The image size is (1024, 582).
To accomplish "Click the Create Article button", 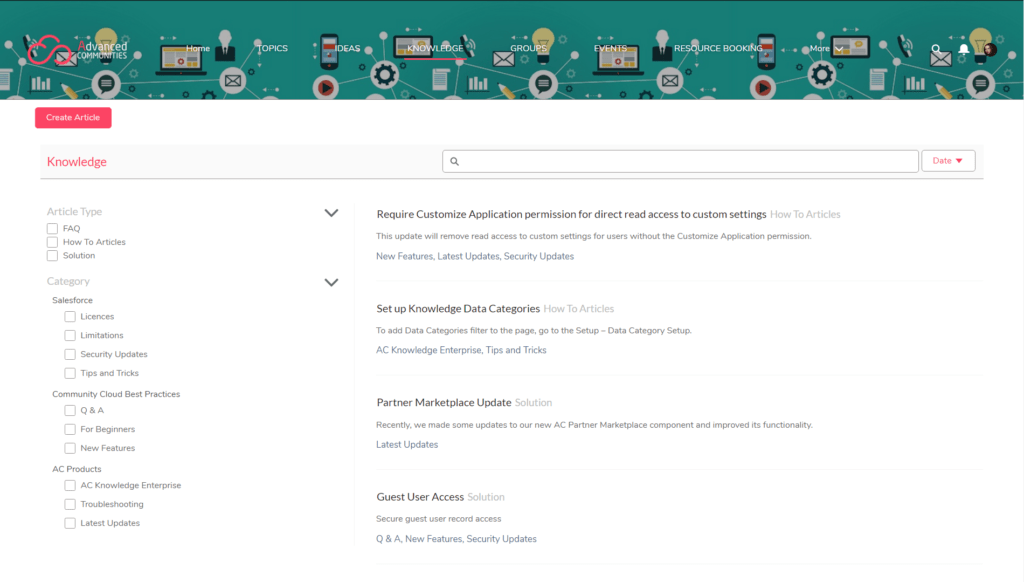I will [73, 118].
